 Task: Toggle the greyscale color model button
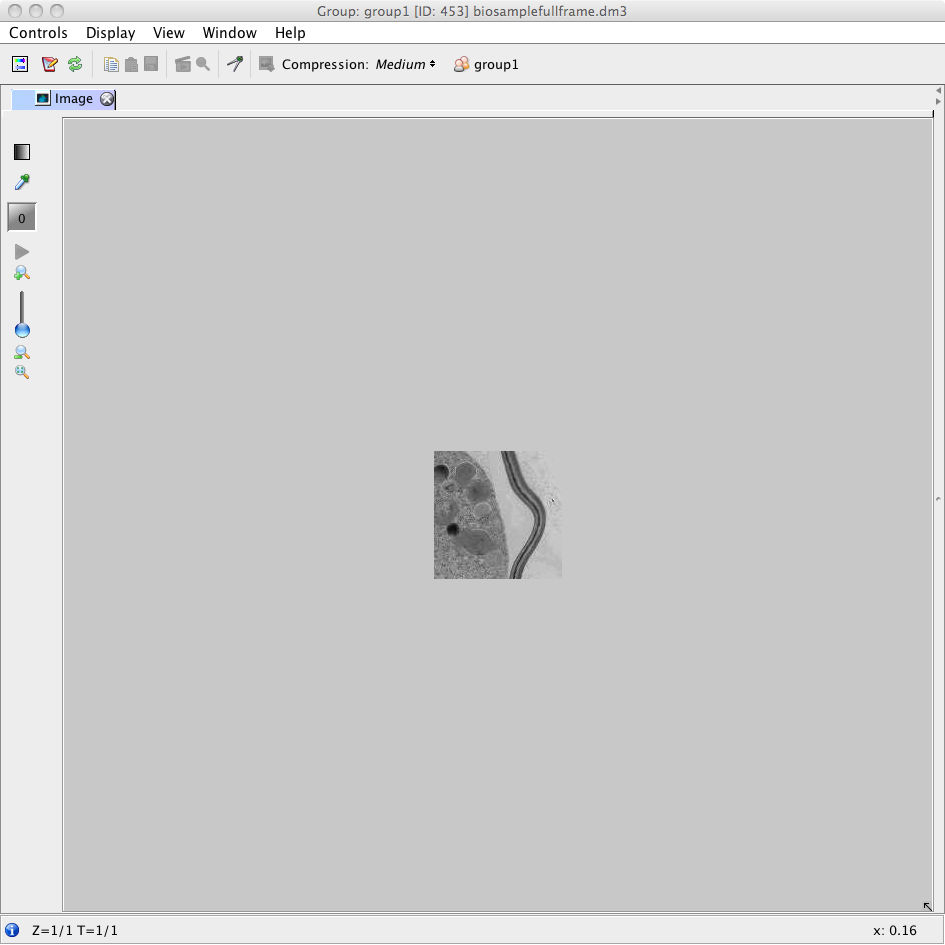point(22,152)
